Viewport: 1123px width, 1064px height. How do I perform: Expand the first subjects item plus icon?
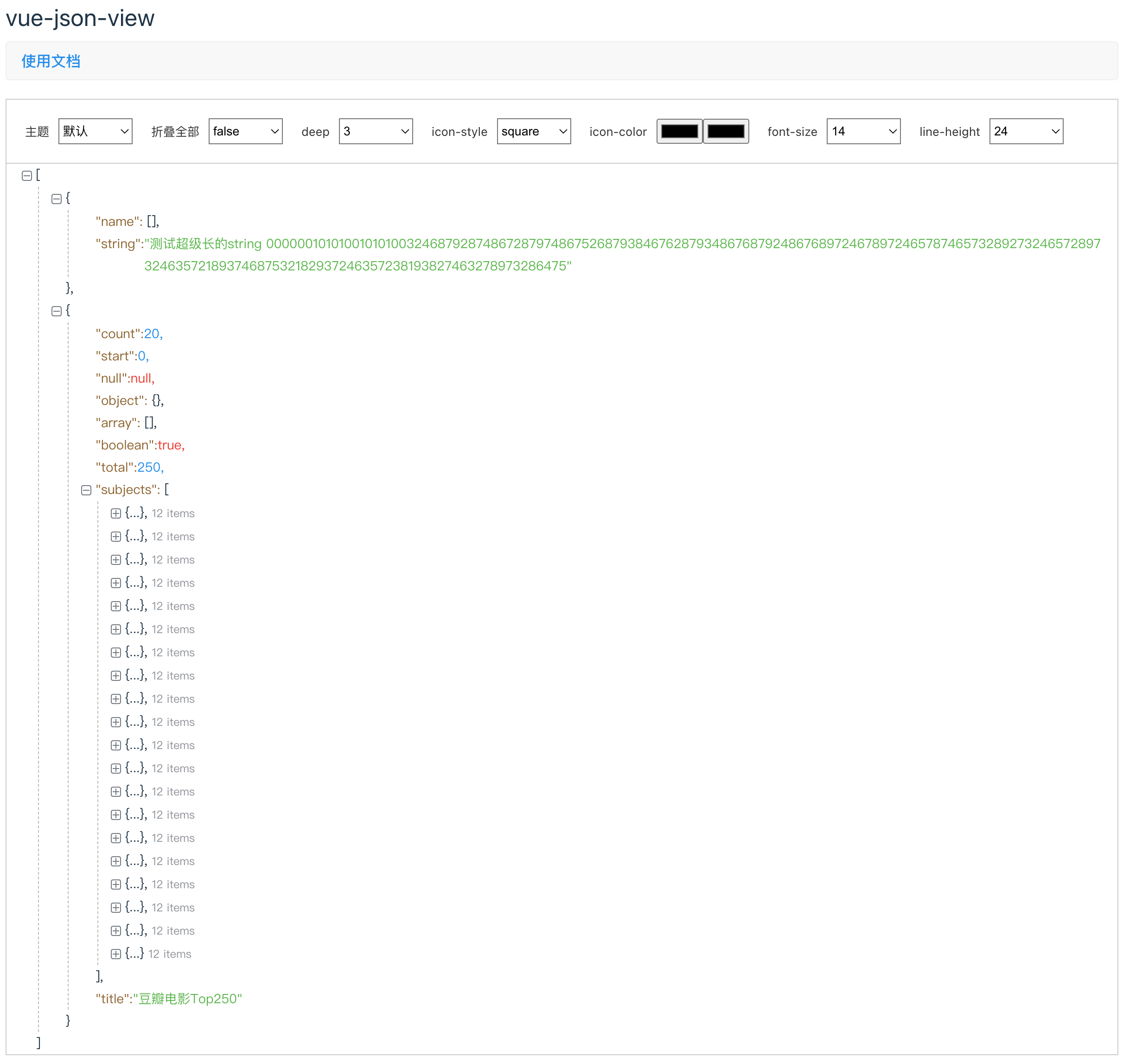click(x=115, y=514)
